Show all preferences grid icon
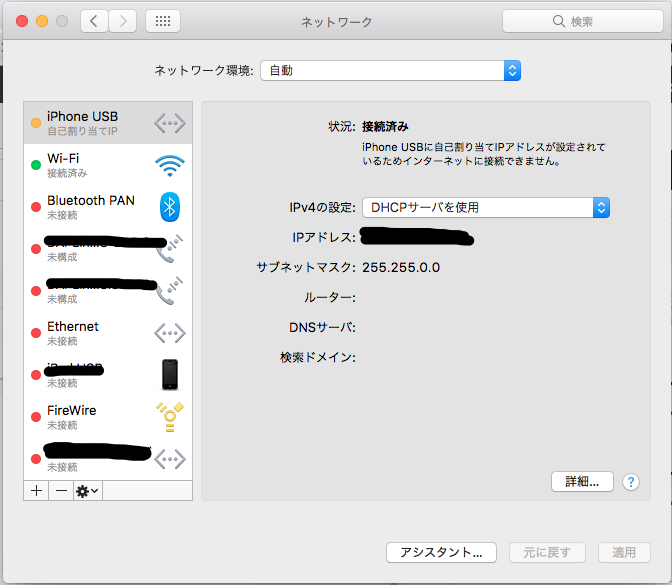Viewport: 672px width, 585px height. (163, 21)
